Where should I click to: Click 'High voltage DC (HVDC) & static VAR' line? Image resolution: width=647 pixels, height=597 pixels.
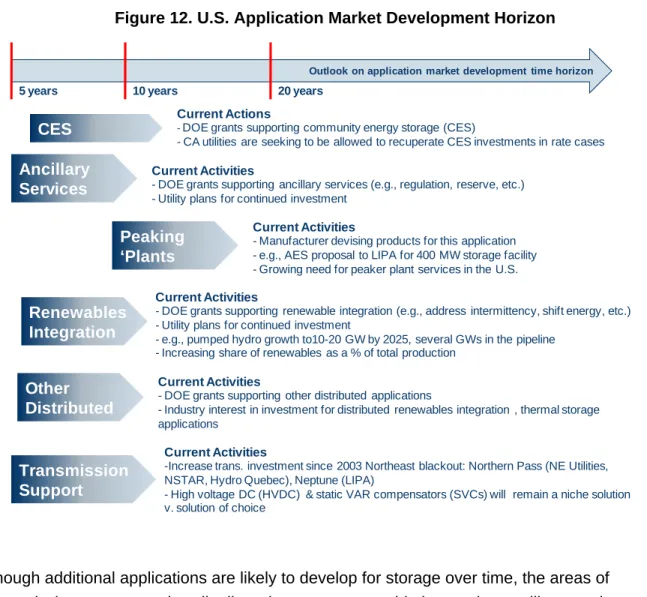tap(397, 495)
